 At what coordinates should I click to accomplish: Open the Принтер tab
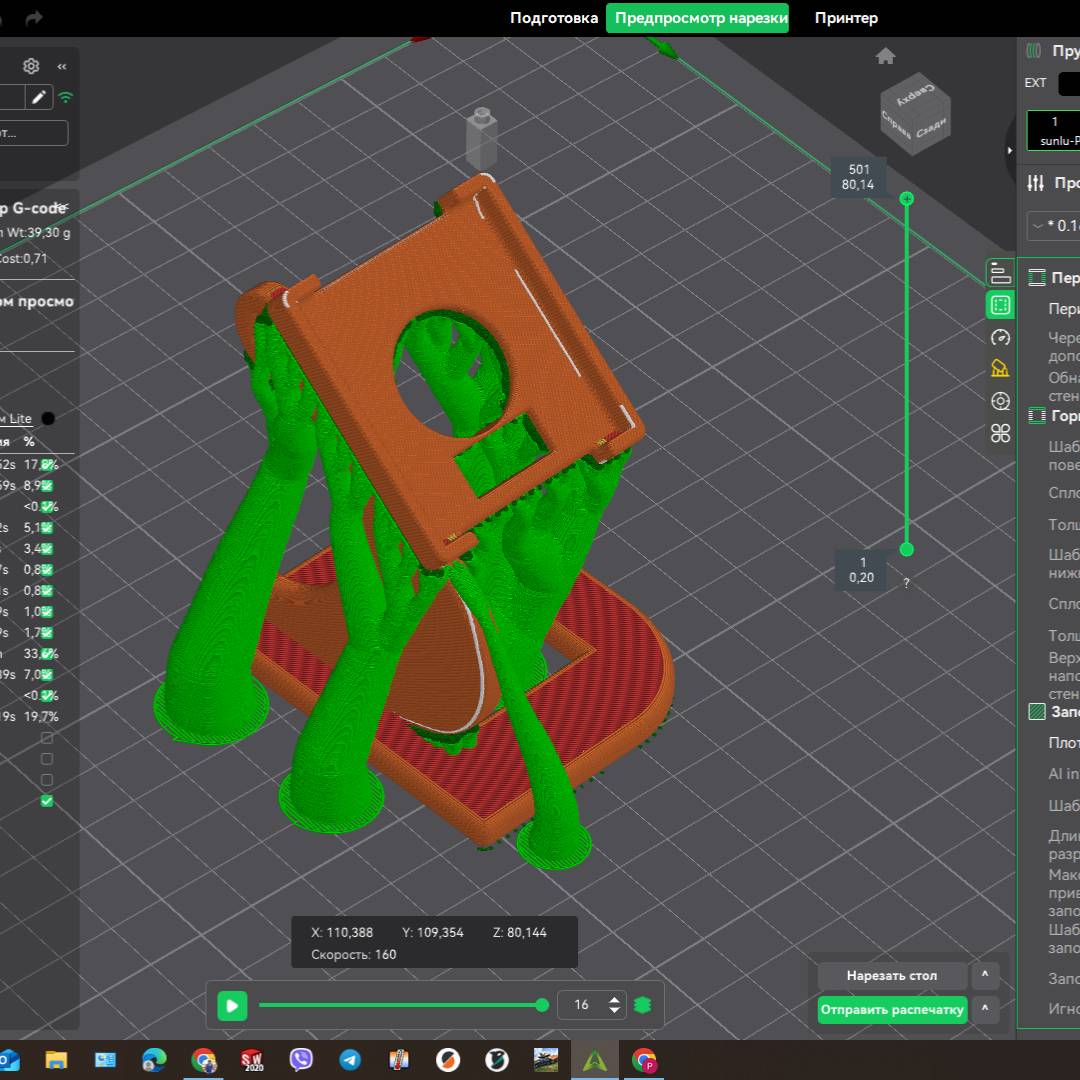coord(846,18)
